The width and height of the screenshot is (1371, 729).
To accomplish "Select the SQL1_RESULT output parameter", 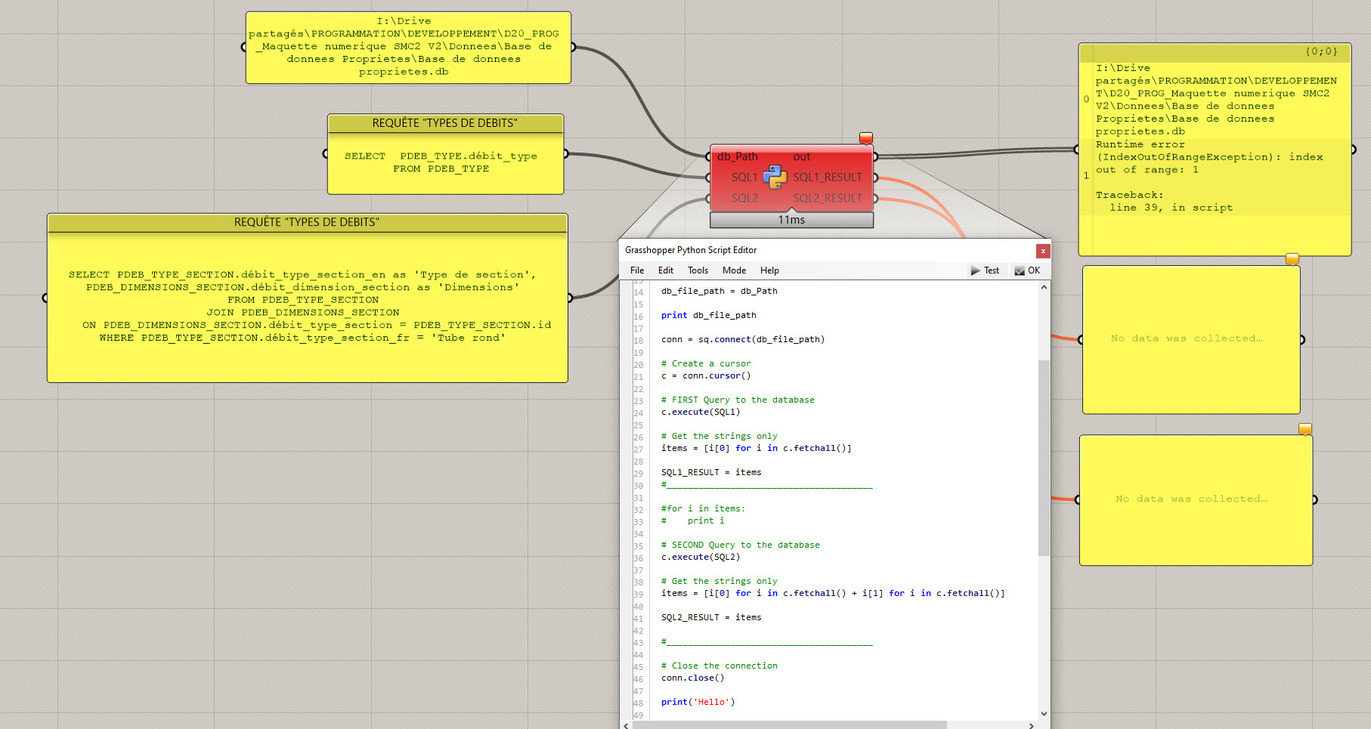I will (x=827, y=177).
